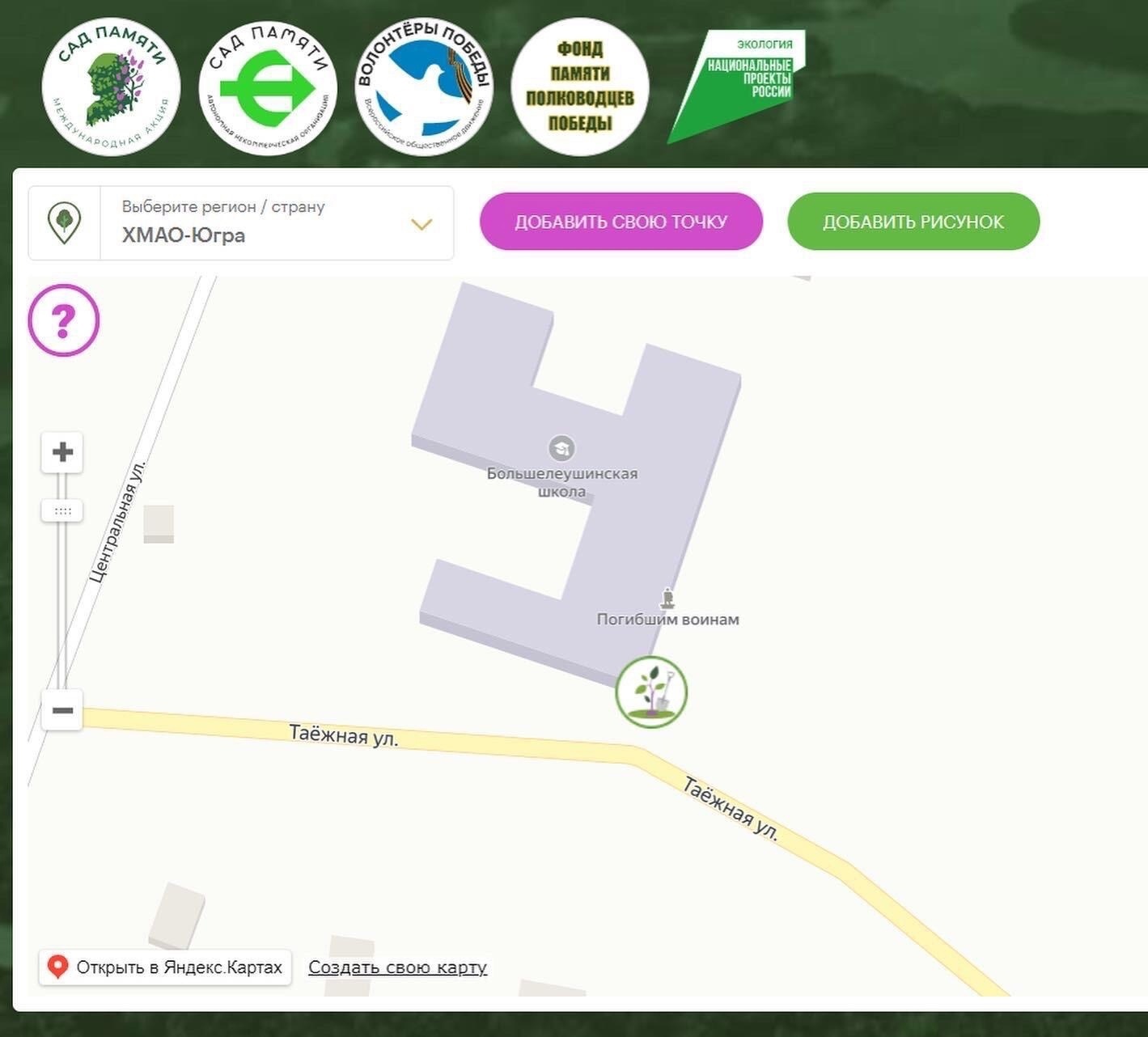Viewport: 1148px width, 1037px height.
Task: Click Открыть в Яндекс.Картах button
Action: 165,967
